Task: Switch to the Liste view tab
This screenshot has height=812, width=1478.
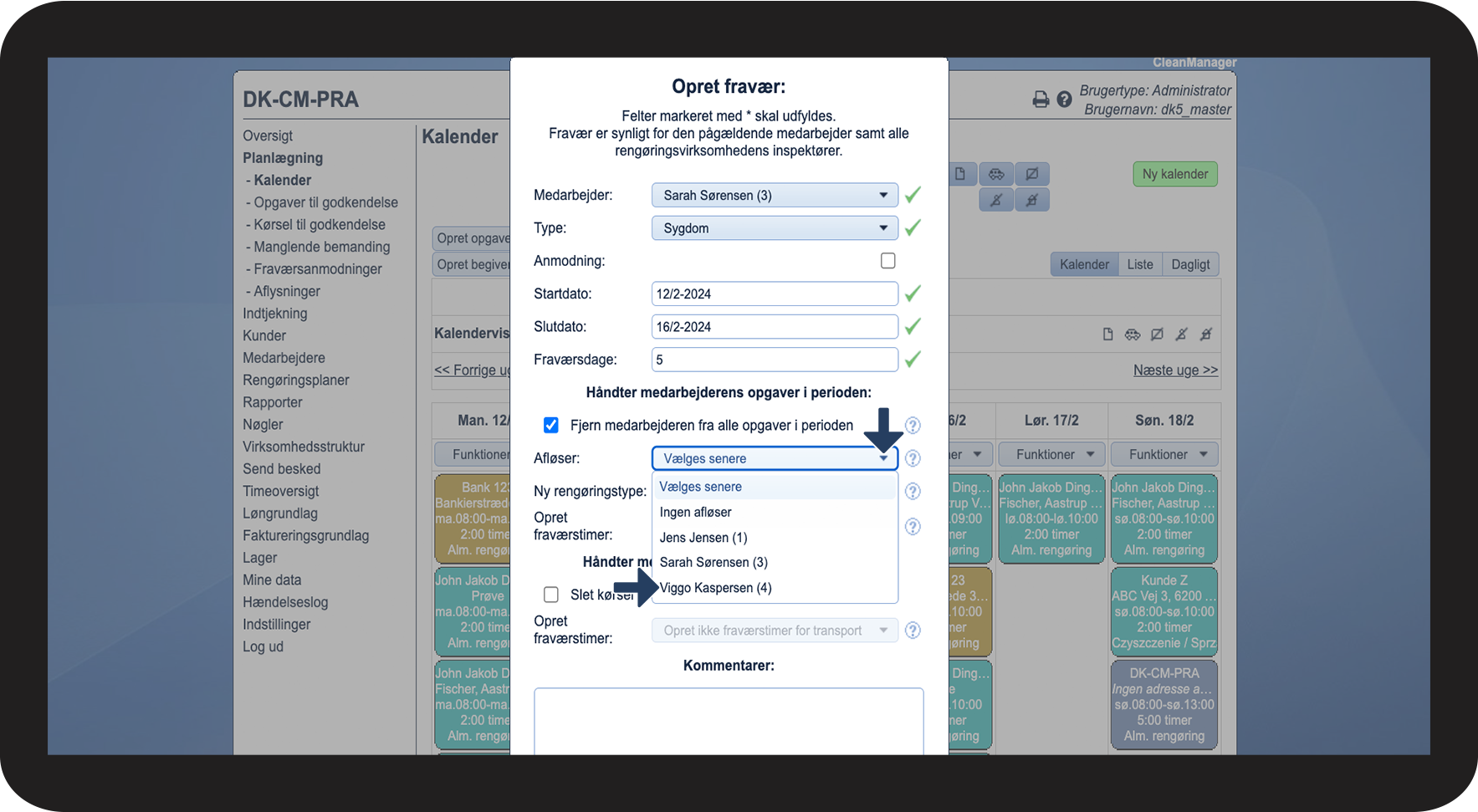Action: pyautogui.click(x=1140, y=264)
